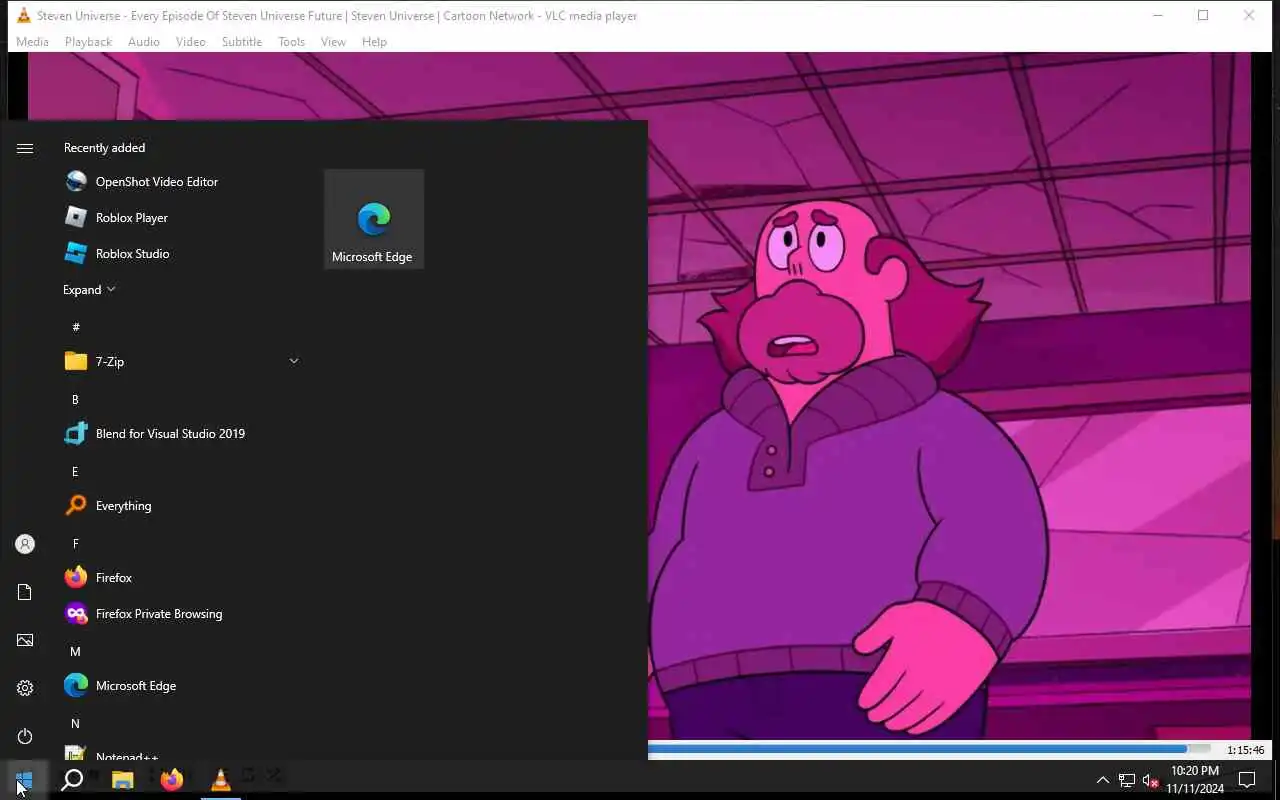Click the M letter group header
Viewport: 1280px width, 800px height.
[75, 651]
